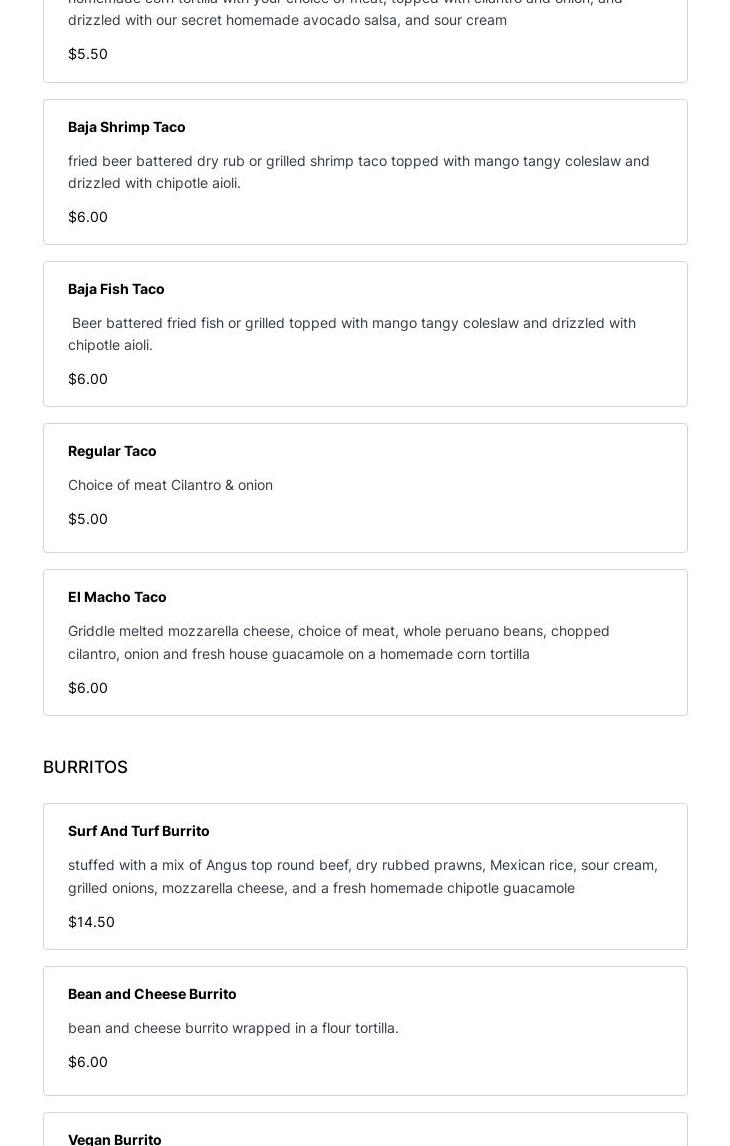Click the $5.00 Regular Taco price
The height and width of the screenshot is (1146, 730).
88,519
